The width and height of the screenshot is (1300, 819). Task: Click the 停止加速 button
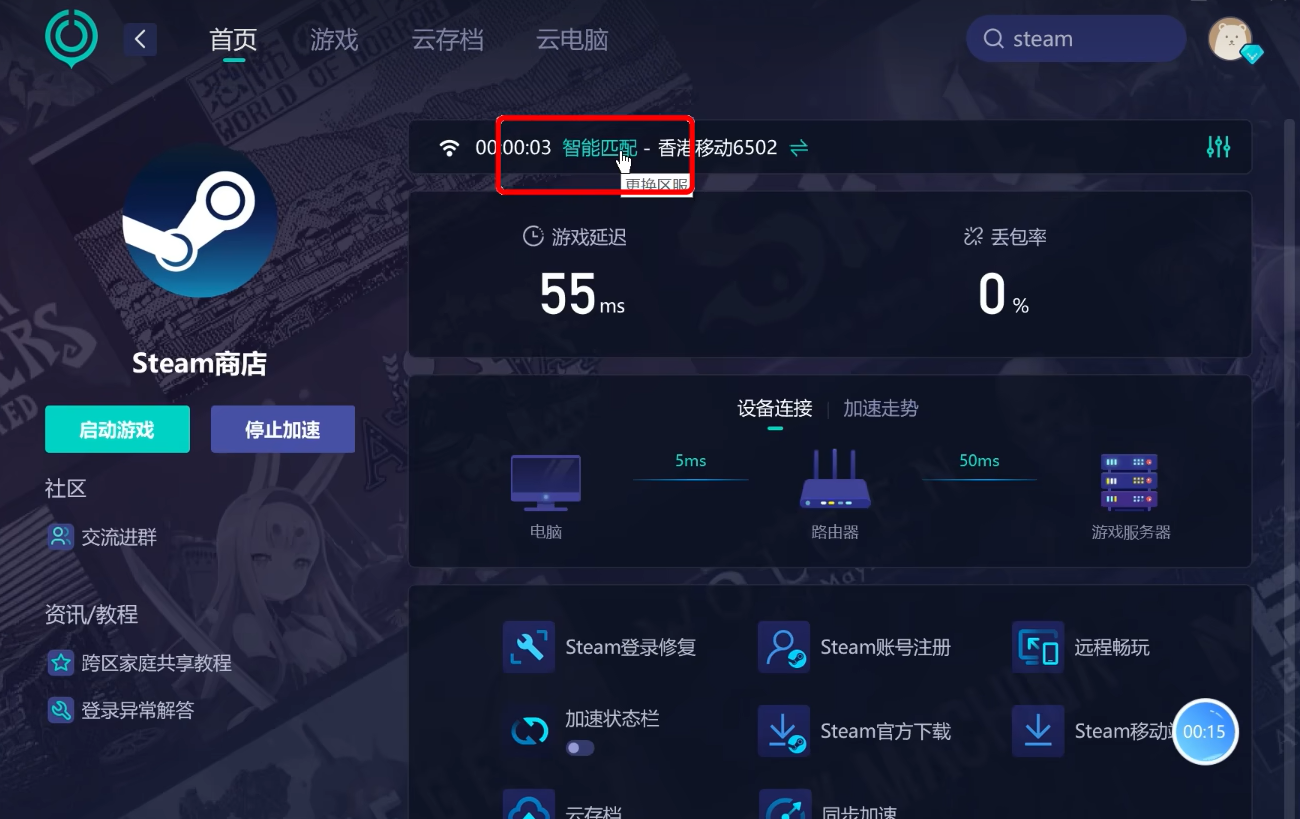point(283,429)
